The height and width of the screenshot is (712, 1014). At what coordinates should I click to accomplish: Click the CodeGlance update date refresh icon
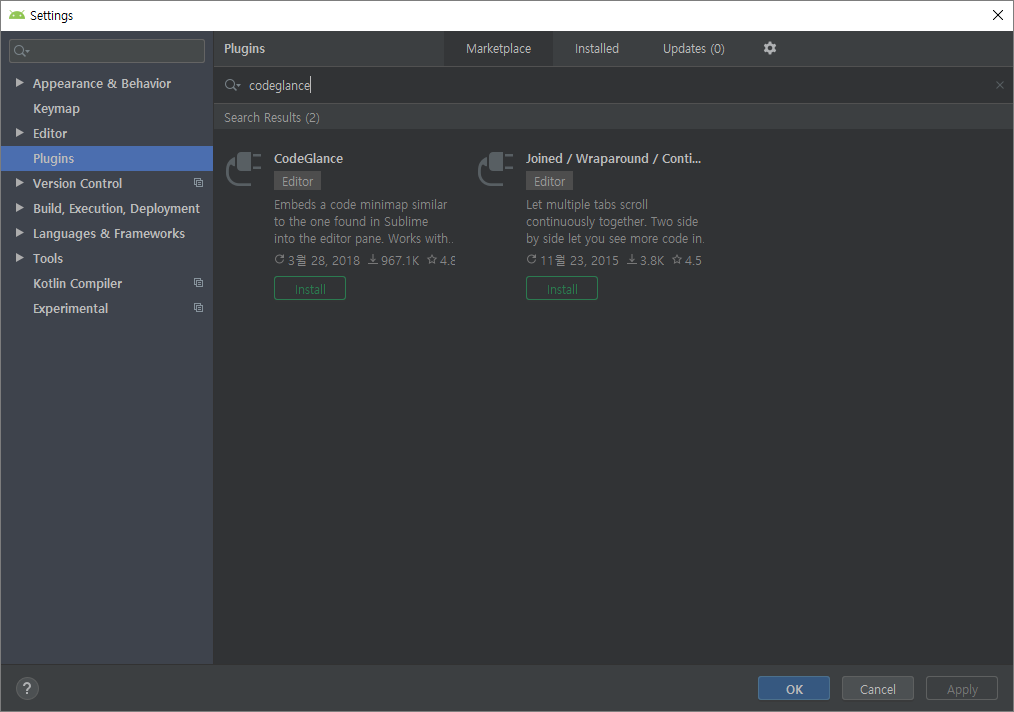279,259
